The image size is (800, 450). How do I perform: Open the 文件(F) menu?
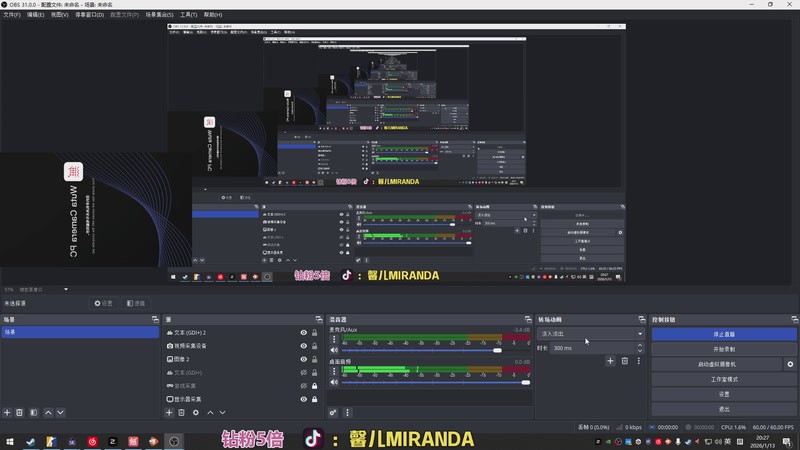tap(12, 15)
